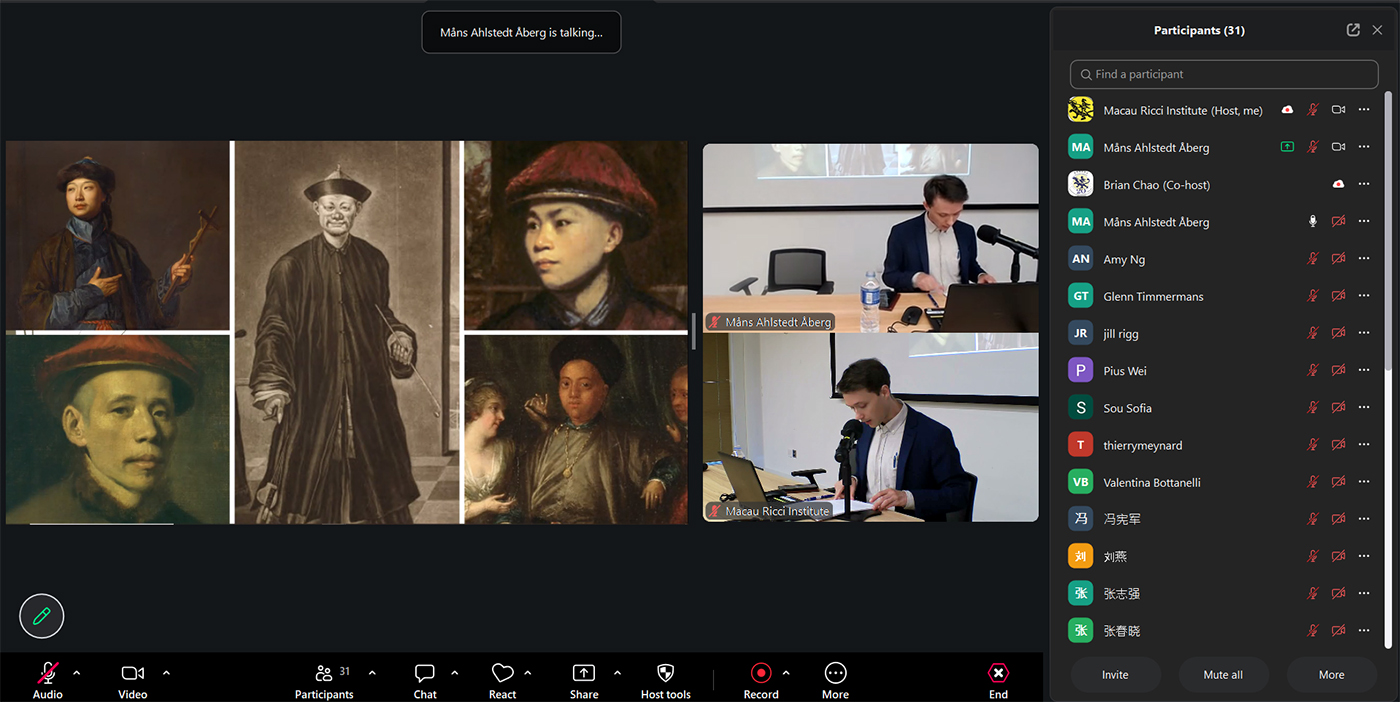
Task: Open the Chat panel
Action: 425,680
